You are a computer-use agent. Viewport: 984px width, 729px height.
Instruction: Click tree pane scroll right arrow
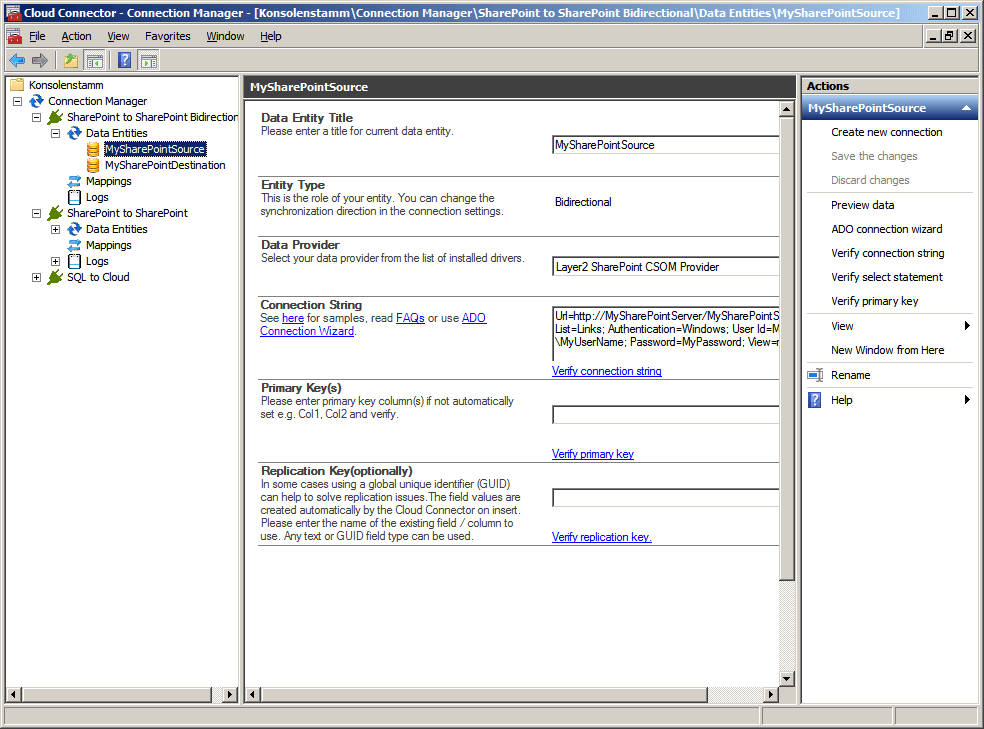pos(230,694)
